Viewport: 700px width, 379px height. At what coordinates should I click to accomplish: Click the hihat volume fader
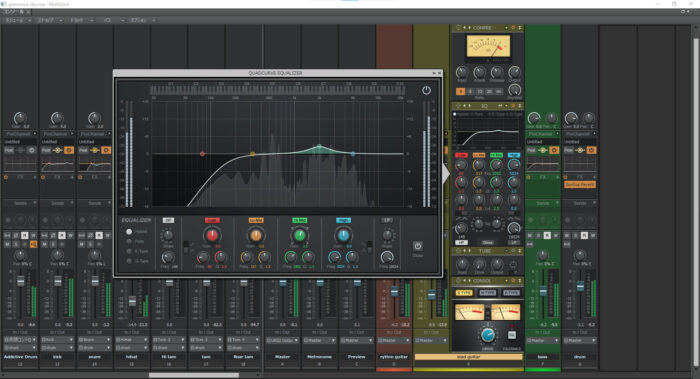(x=132, y=301)
